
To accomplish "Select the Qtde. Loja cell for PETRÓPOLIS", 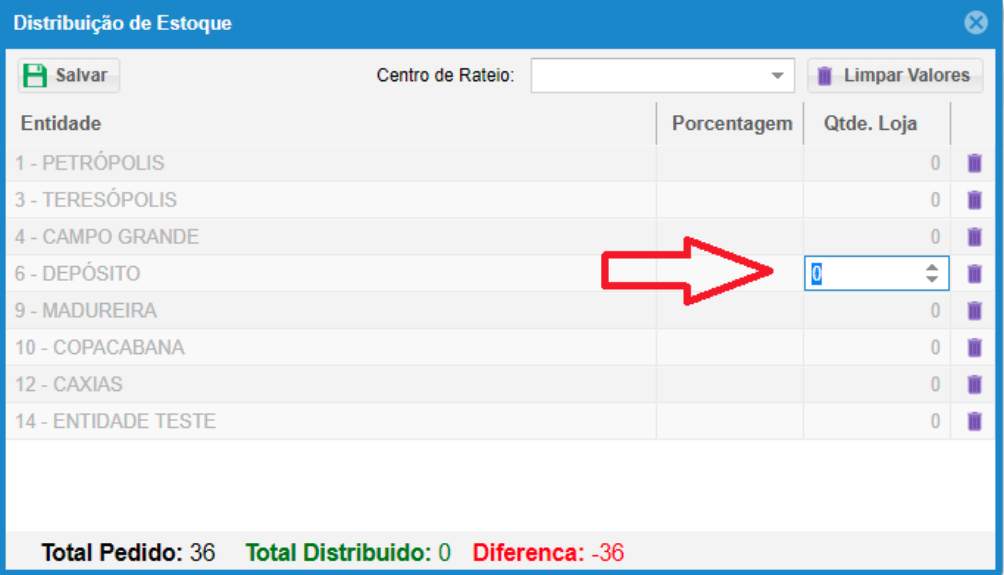I will coord(875,163).
